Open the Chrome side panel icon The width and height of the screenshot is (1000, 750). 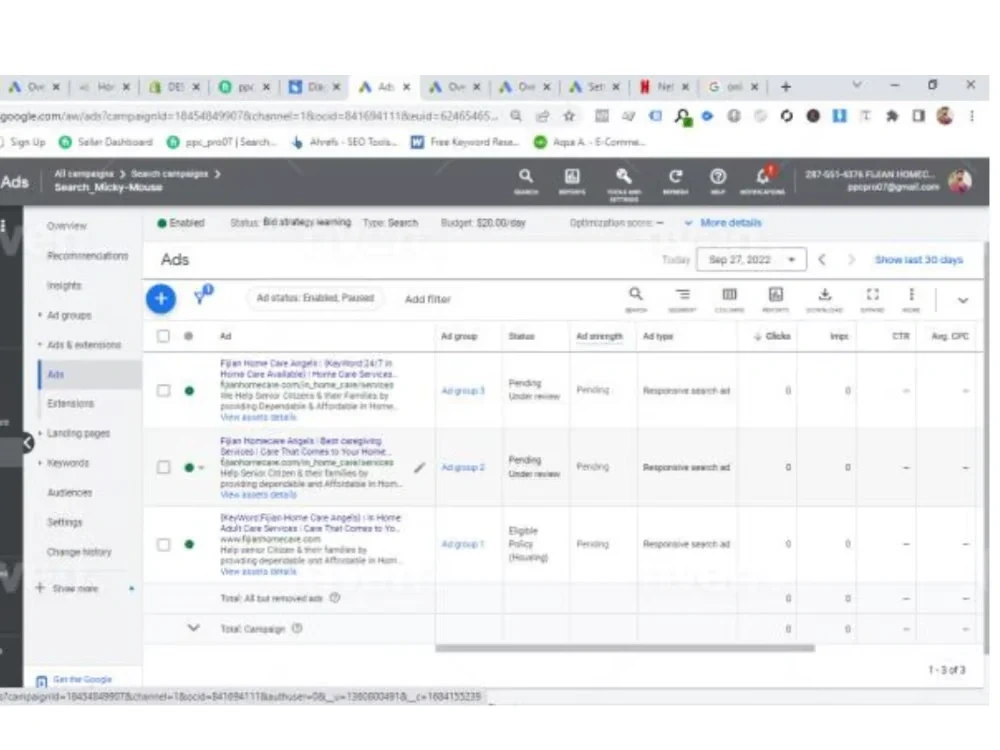pos(918,116)
